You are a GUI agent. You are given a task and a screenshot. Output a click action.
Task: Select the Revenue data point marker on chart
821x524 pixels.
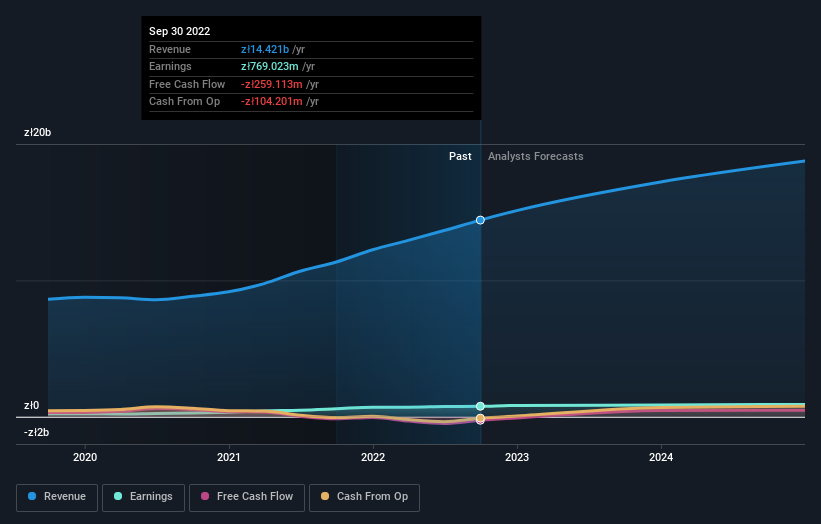(480, 220)
